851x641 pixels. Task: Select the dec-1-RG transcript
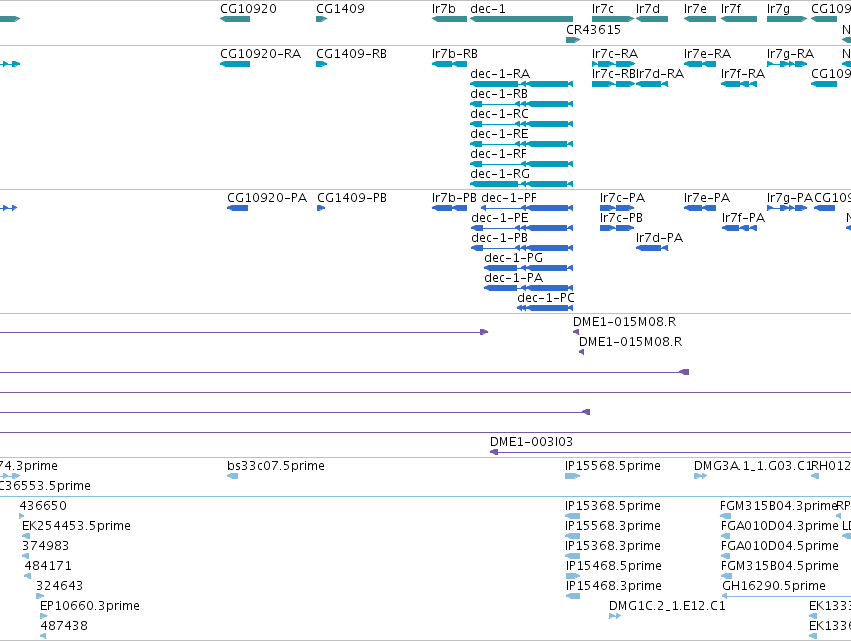click(x=522, y=184)
